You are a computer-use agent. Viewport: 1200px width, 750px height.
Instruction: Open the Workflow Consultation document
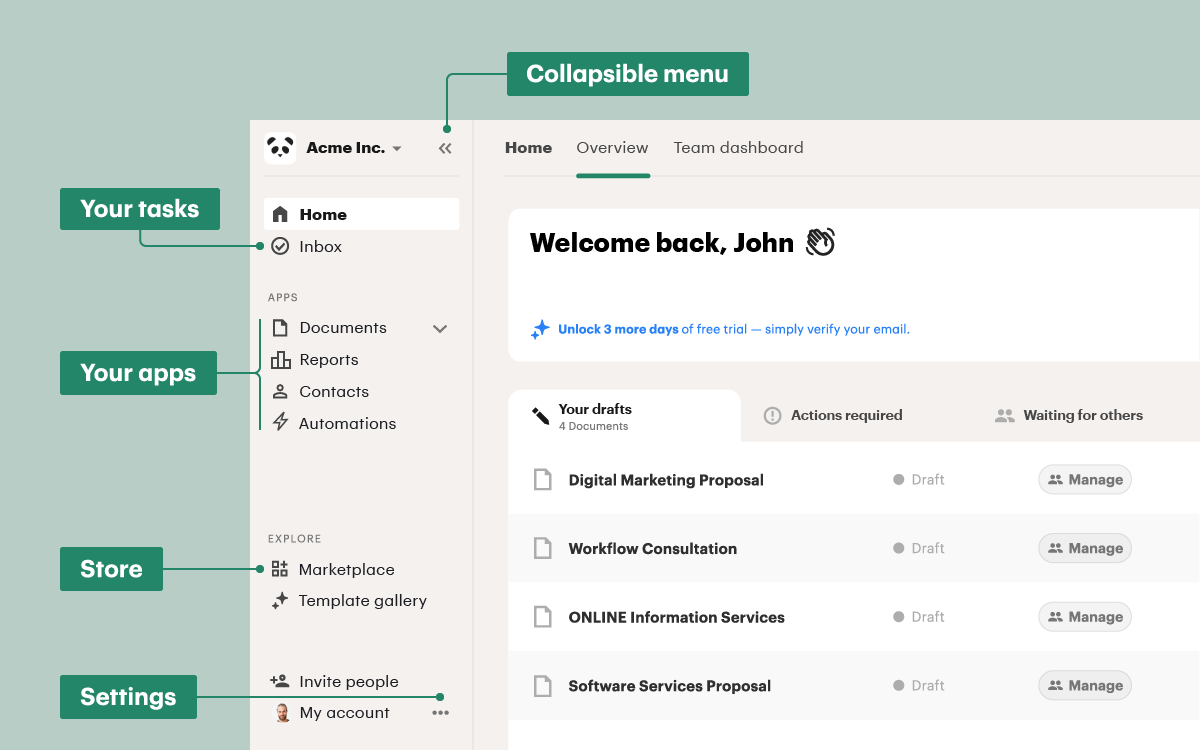(653, 548)
